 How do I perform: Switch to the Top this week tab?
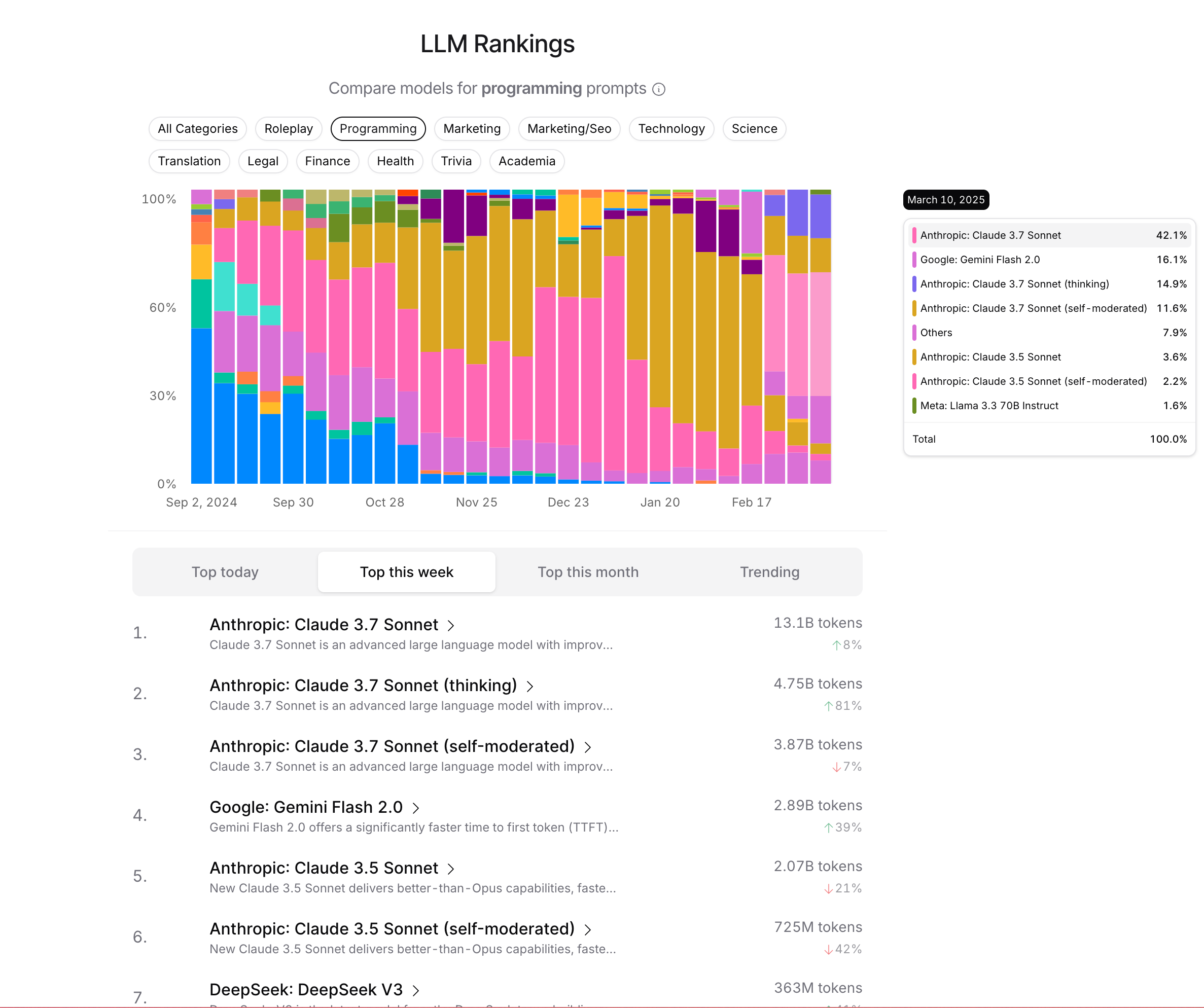407,572
